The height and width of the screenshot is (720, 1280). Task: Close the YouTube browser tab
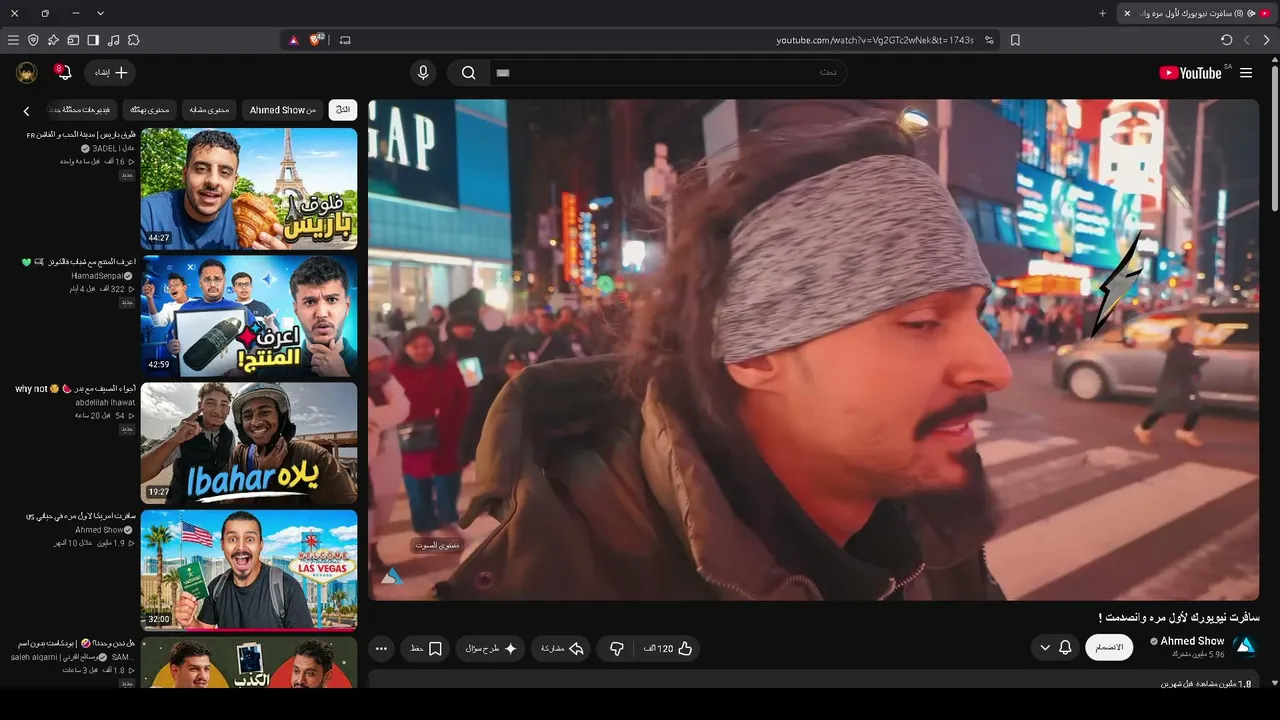pyautogui.click(x=1127, y=13)
